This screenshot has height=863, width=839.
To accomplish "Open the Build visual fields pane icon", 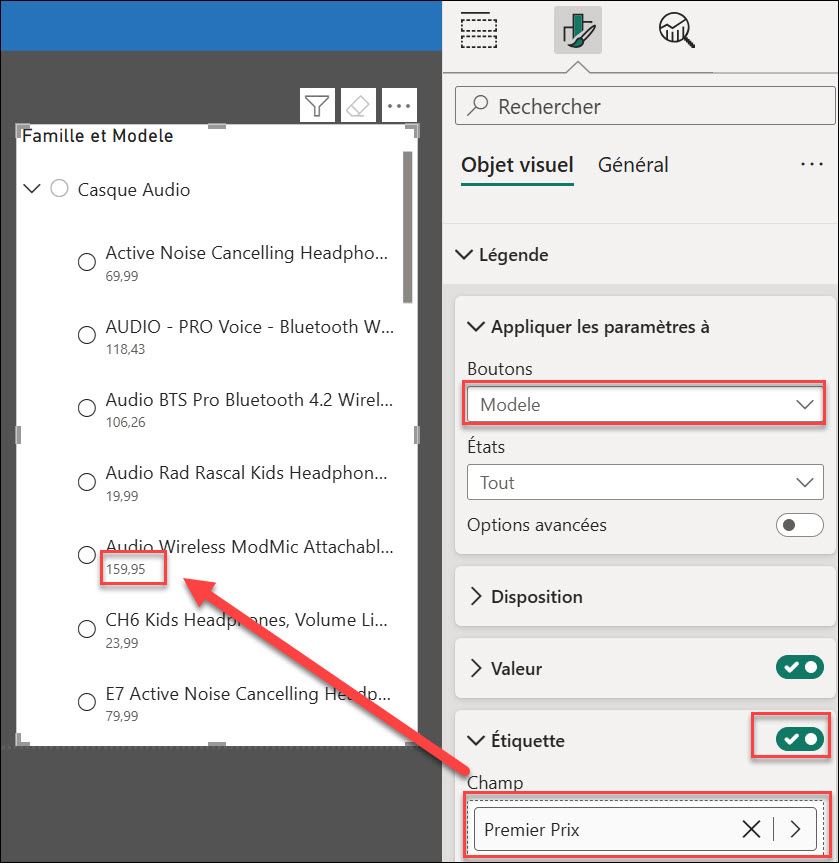I will coord(479,30).
